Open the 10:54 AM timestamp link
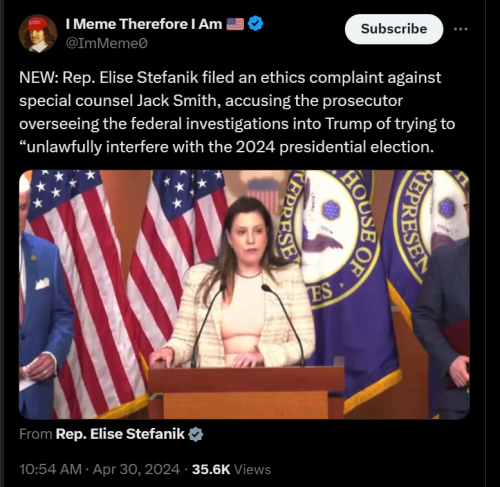Image resolution: width=500 pixels, height=487 pixels. coord(50,469)
